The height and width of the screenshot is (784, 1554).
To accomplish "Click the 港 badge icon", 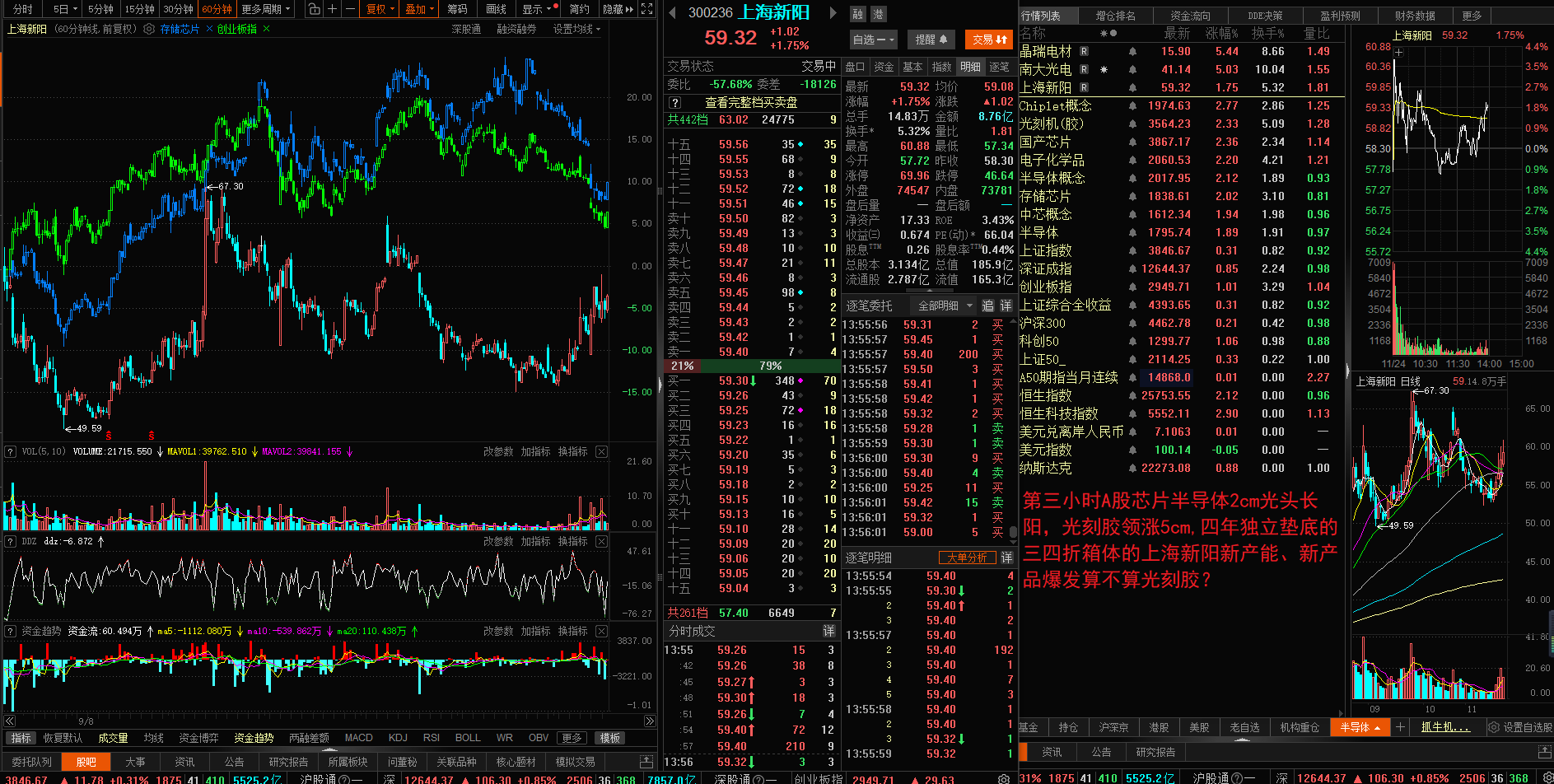I will point(878,14).
